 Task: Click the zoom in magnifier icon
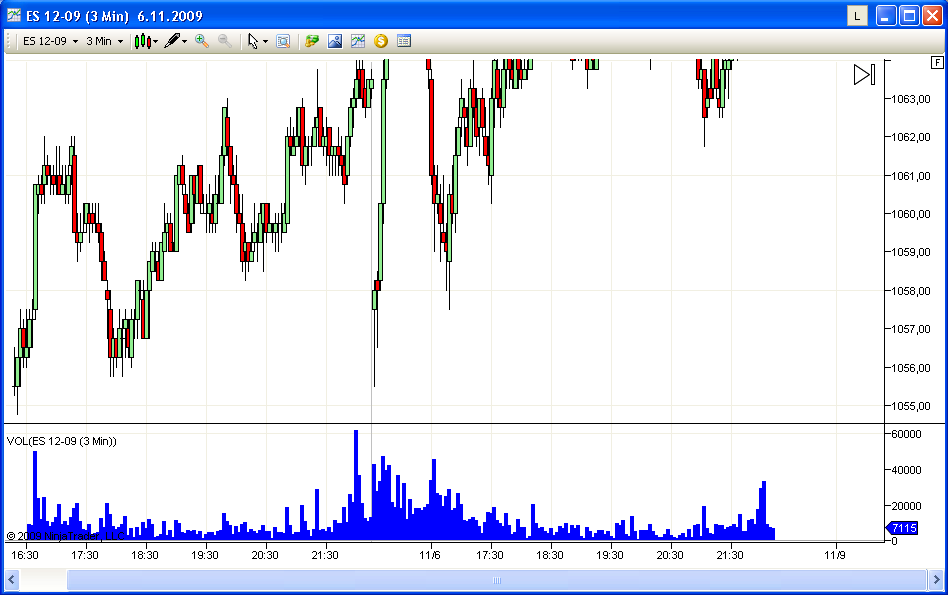point(202,41)
